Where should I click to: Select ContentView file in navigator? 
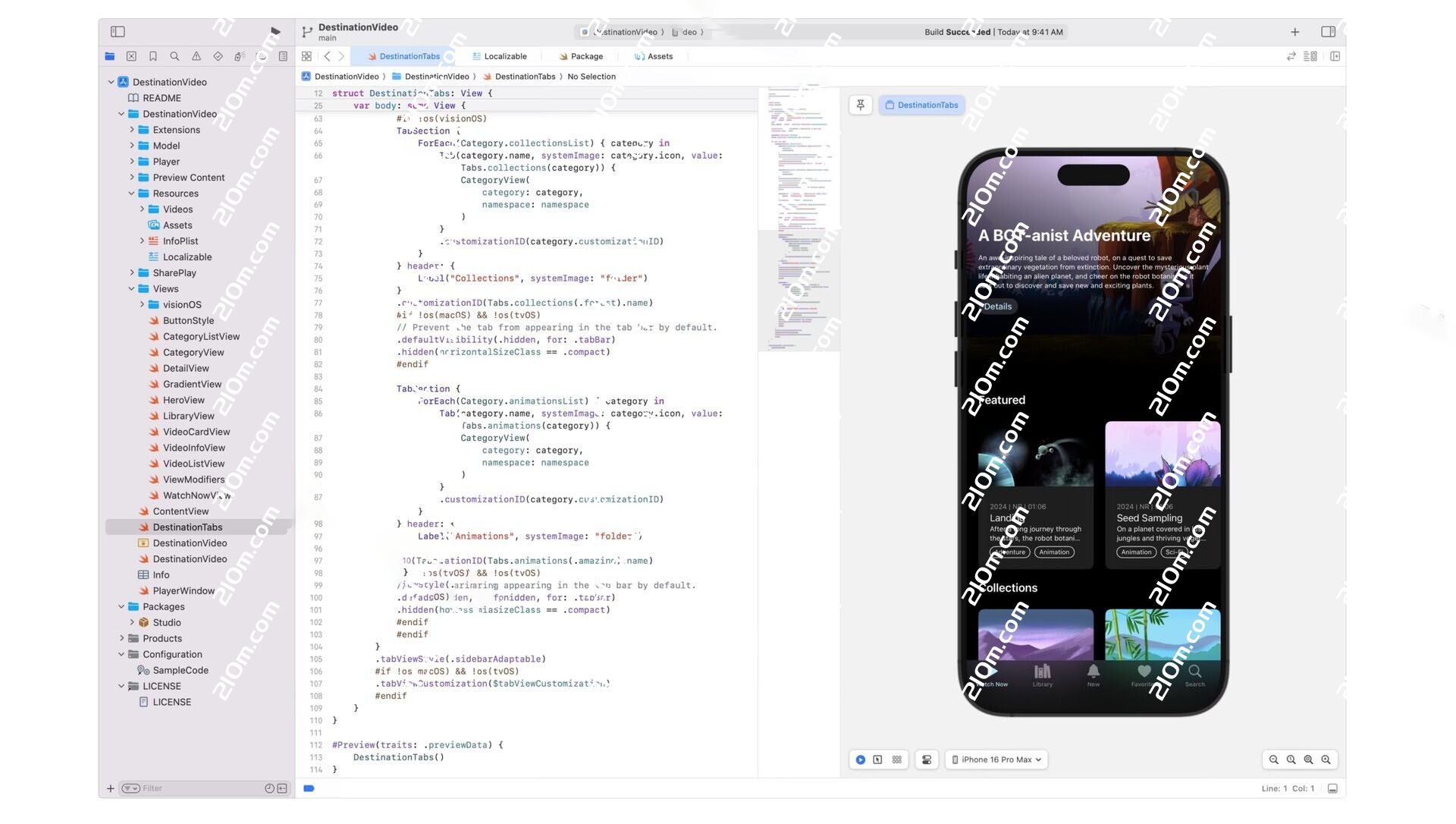180,511
